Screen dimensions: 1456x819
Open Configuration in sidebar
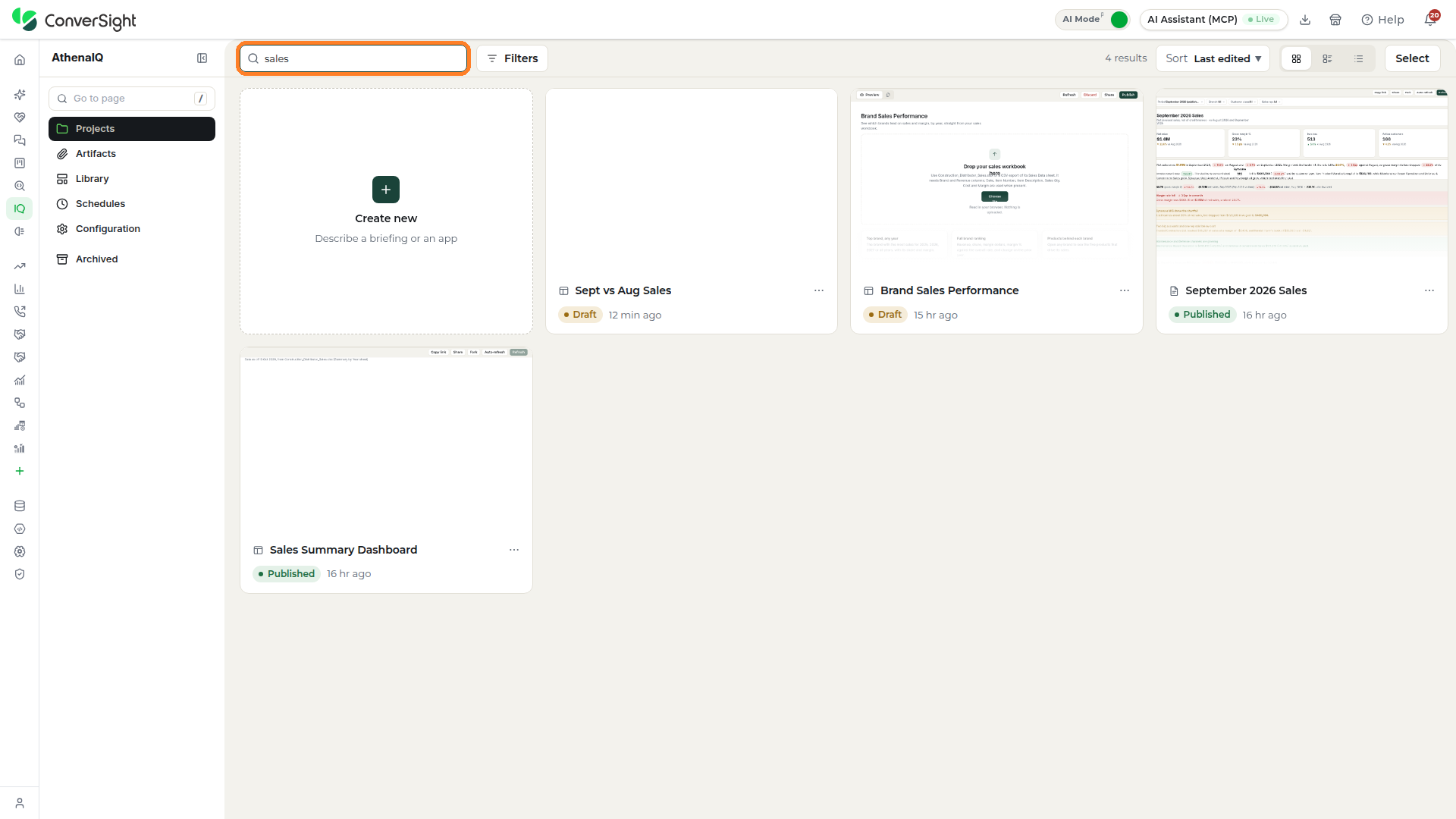click(x=132, y=229)
